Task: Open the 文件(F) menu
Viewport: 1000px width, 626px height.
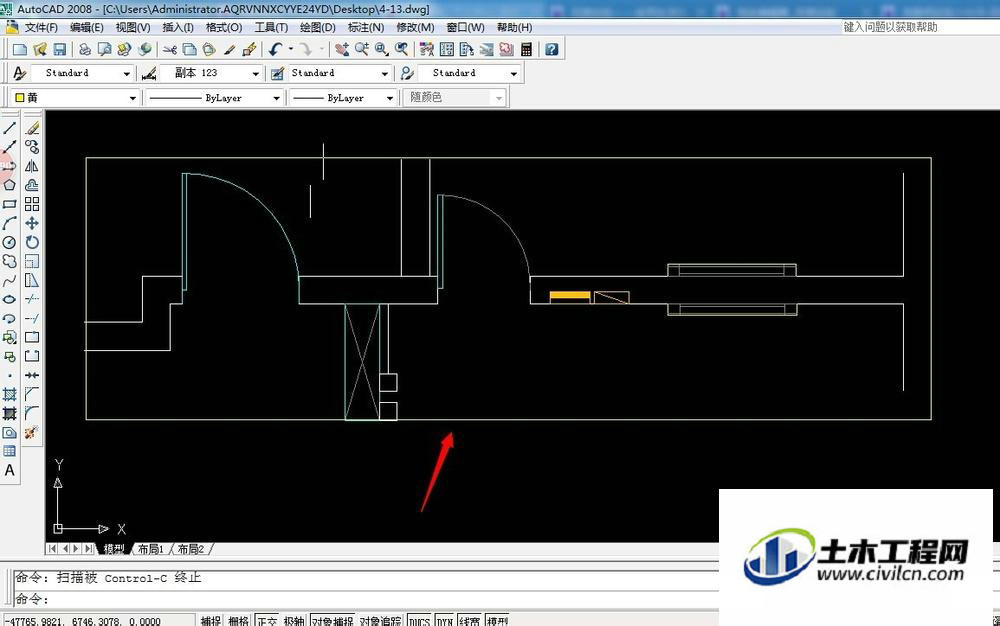Action: (x=41, y=27)
